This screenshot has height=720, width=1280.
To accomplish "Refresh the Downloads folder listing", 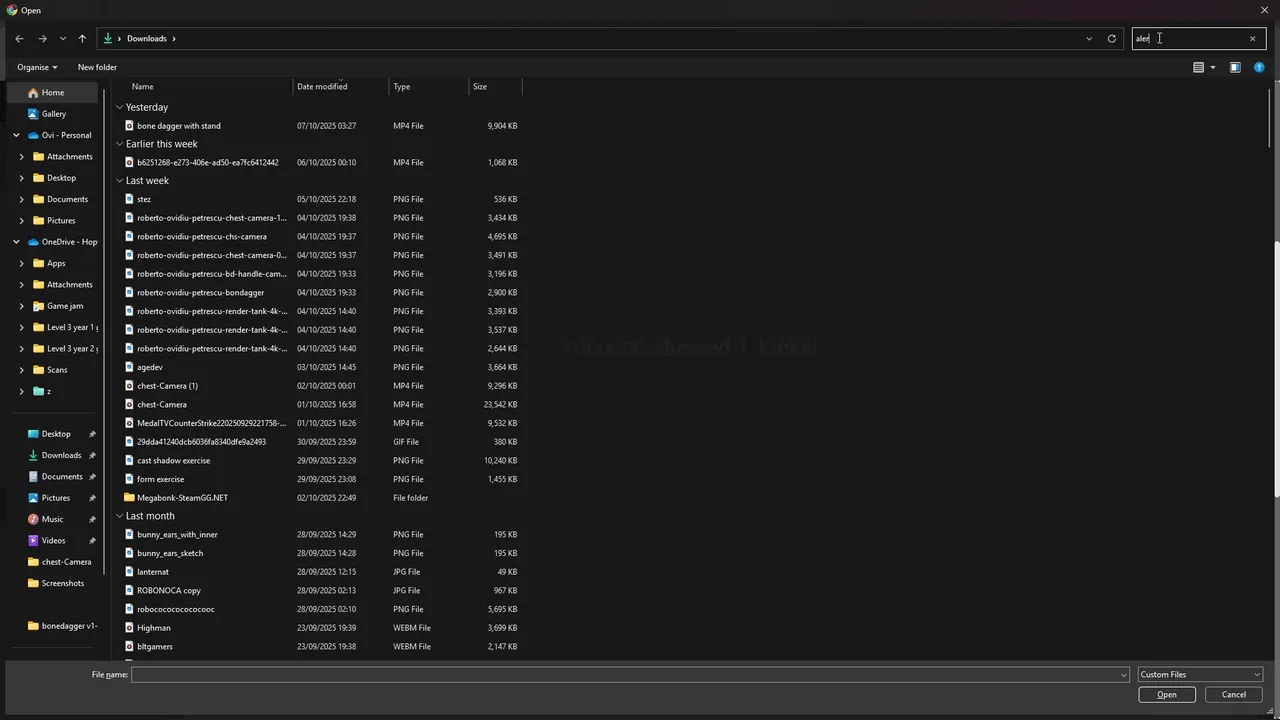I will pyautogui.click(x=1111, y=39).
